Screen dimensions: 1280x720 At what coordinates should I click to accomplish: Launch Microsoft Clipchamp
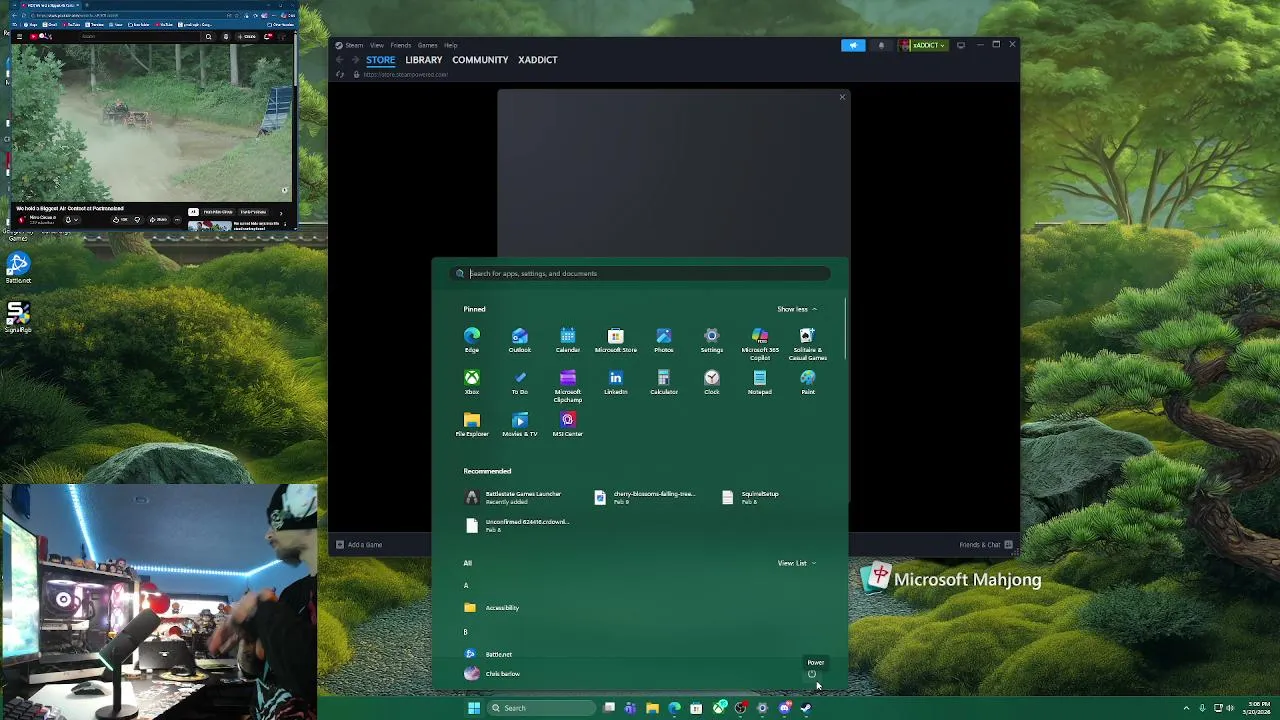click(x=567, y=386)
